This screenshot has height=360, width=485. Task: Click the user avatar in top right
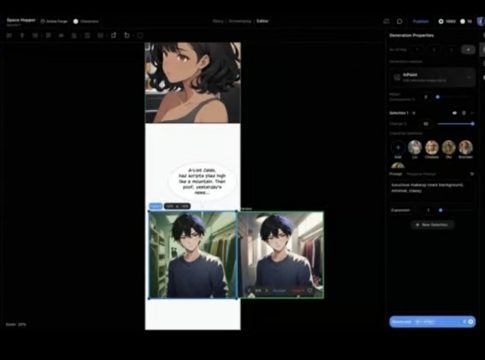[x=481, y=21]
